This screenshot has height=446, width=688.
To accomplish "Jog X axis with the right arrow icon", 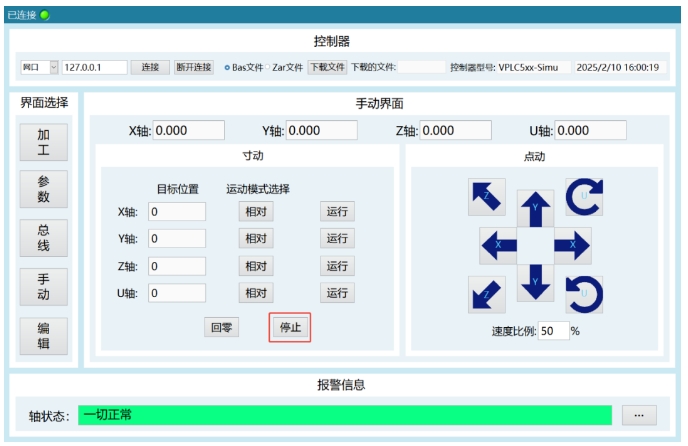I will click(573, 245).
